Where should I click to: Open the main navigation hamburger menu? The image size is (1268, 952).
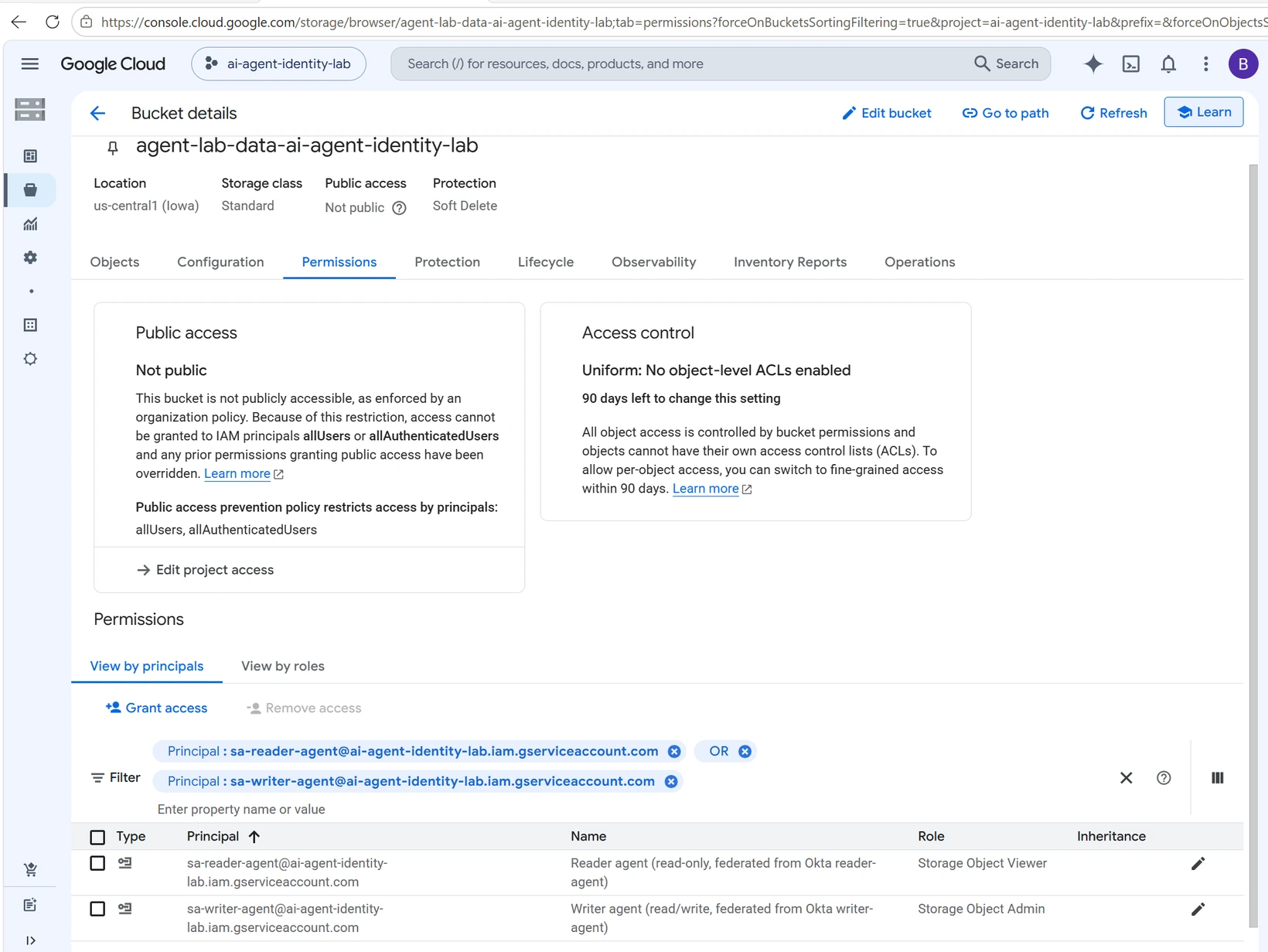click(x=30, y=64)
